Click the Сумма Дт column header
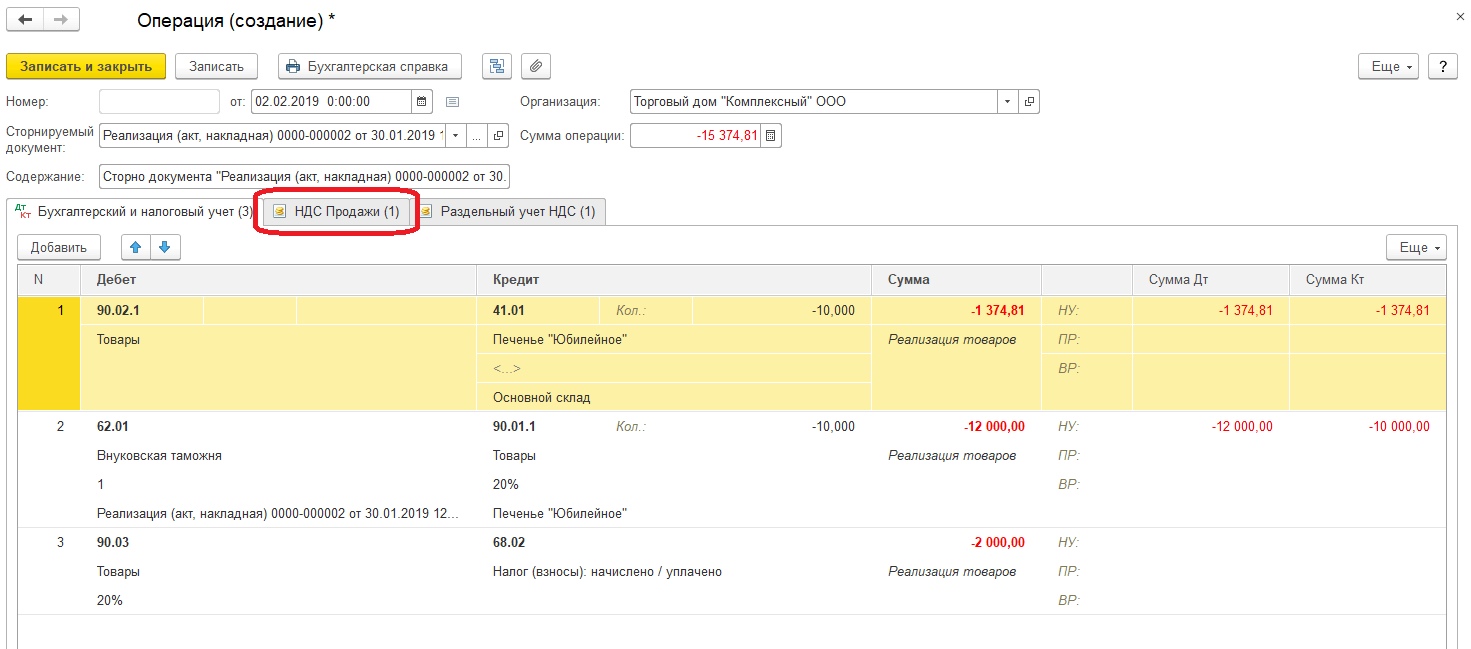The image size is (1471, 649). (x=1210, y=280)
